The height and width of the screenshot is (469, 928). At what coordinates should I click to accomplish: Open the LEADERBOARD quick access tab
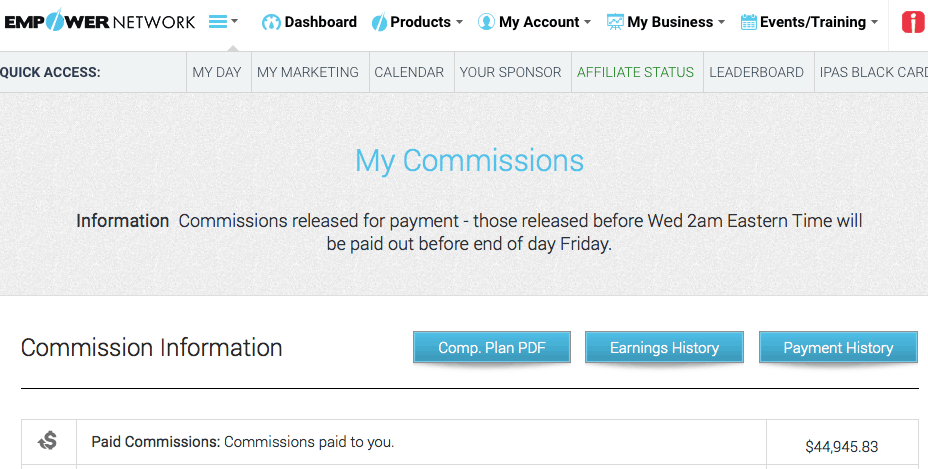pyautogui.click(x=756, y=72)
